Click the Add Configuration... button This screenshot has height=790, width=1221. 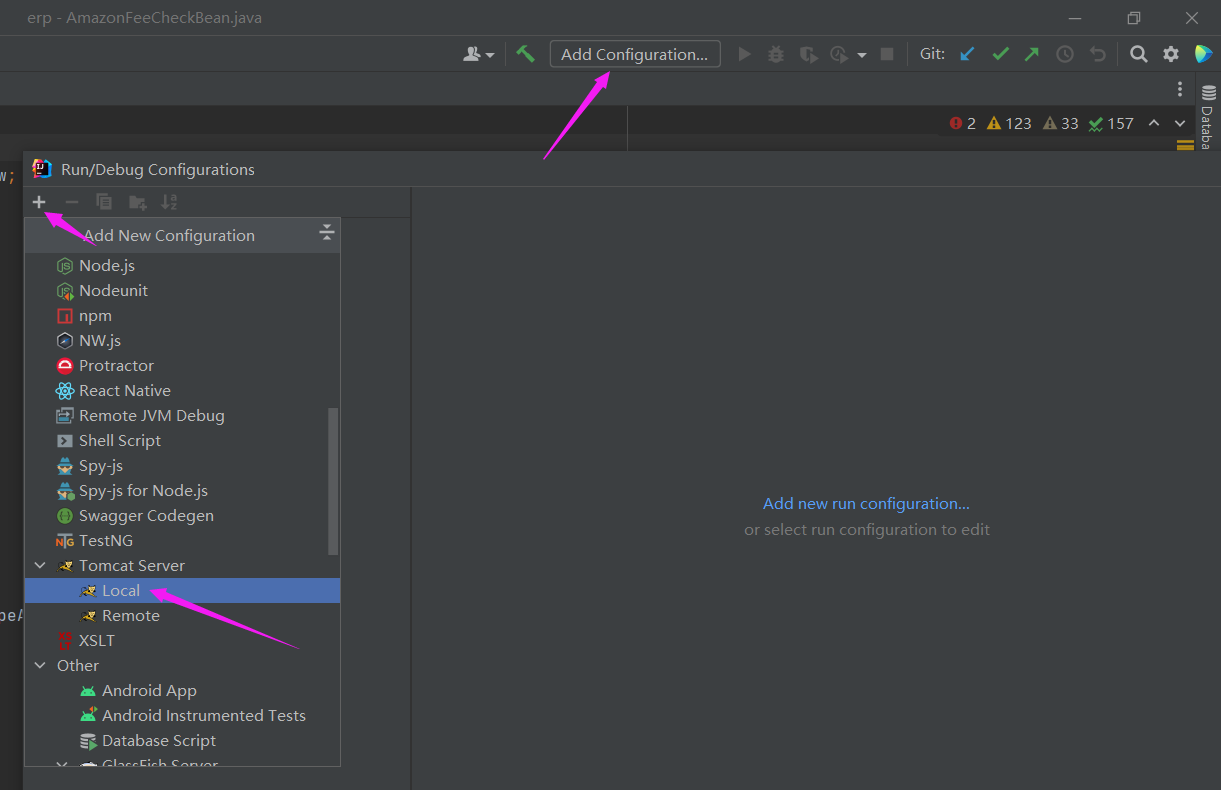(x=635, y=54)
